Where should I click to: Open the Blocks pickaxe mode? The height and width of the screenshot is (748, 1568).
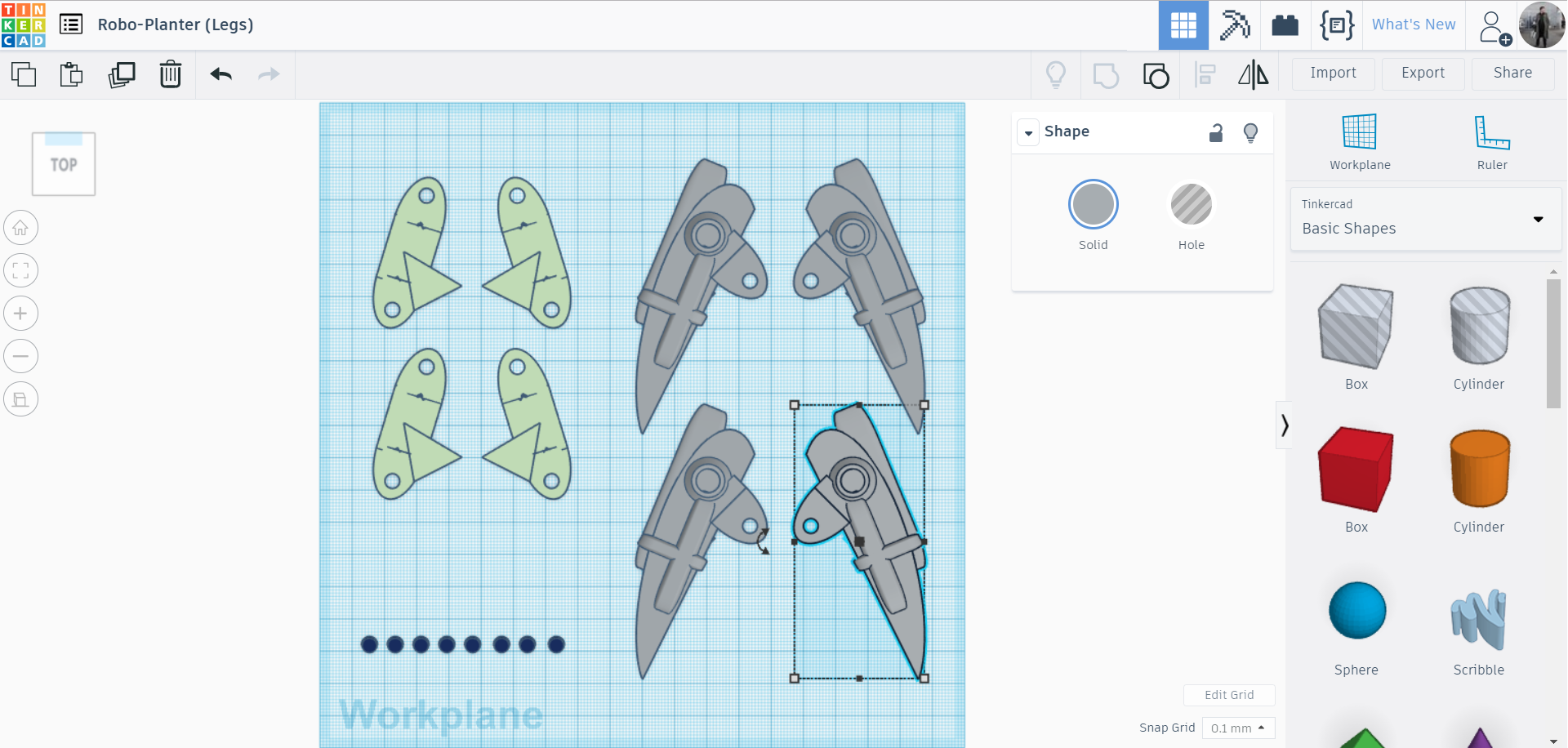click(x=1235, y=25)
